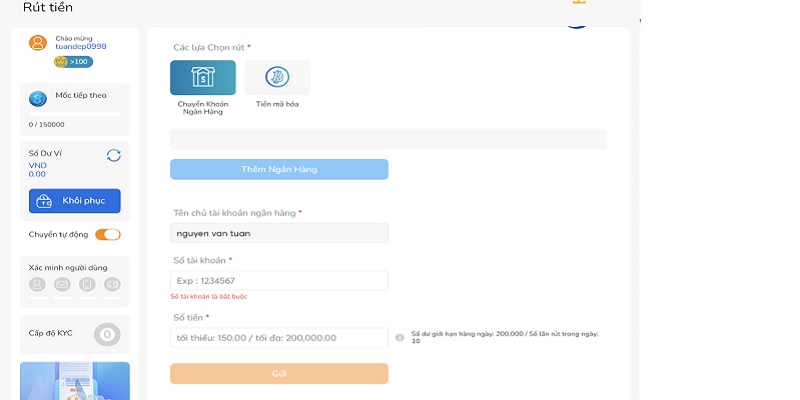The width and height of the screenshot is (800, 400).
Task: Click the Gửi submit button
Action: [279, 373]
